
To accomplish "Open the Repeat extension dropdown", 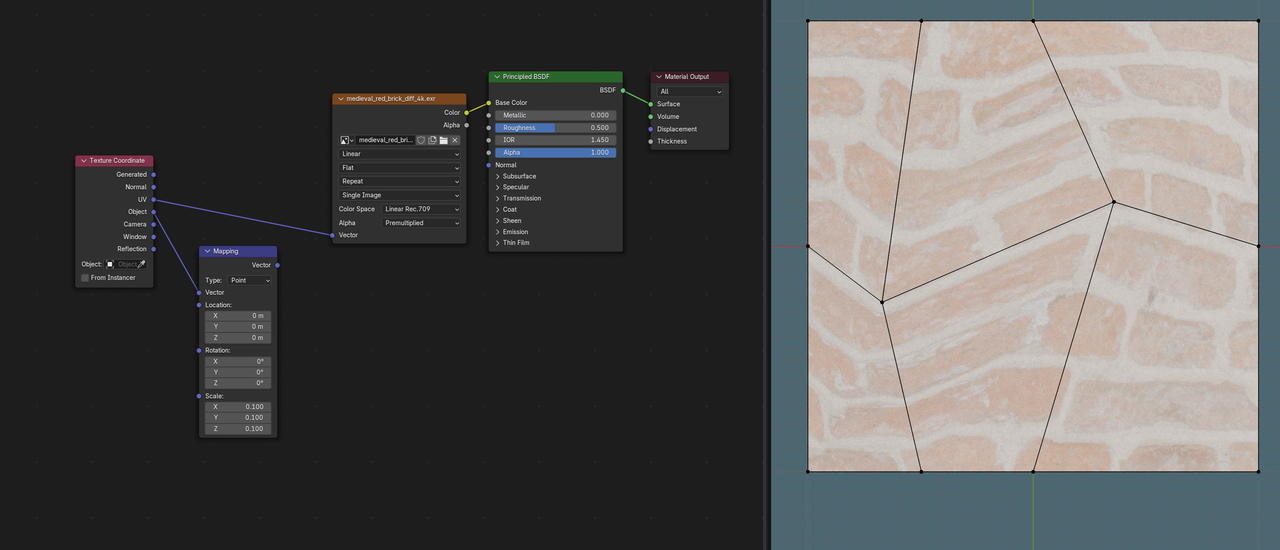I will click(x=399, y=181).
